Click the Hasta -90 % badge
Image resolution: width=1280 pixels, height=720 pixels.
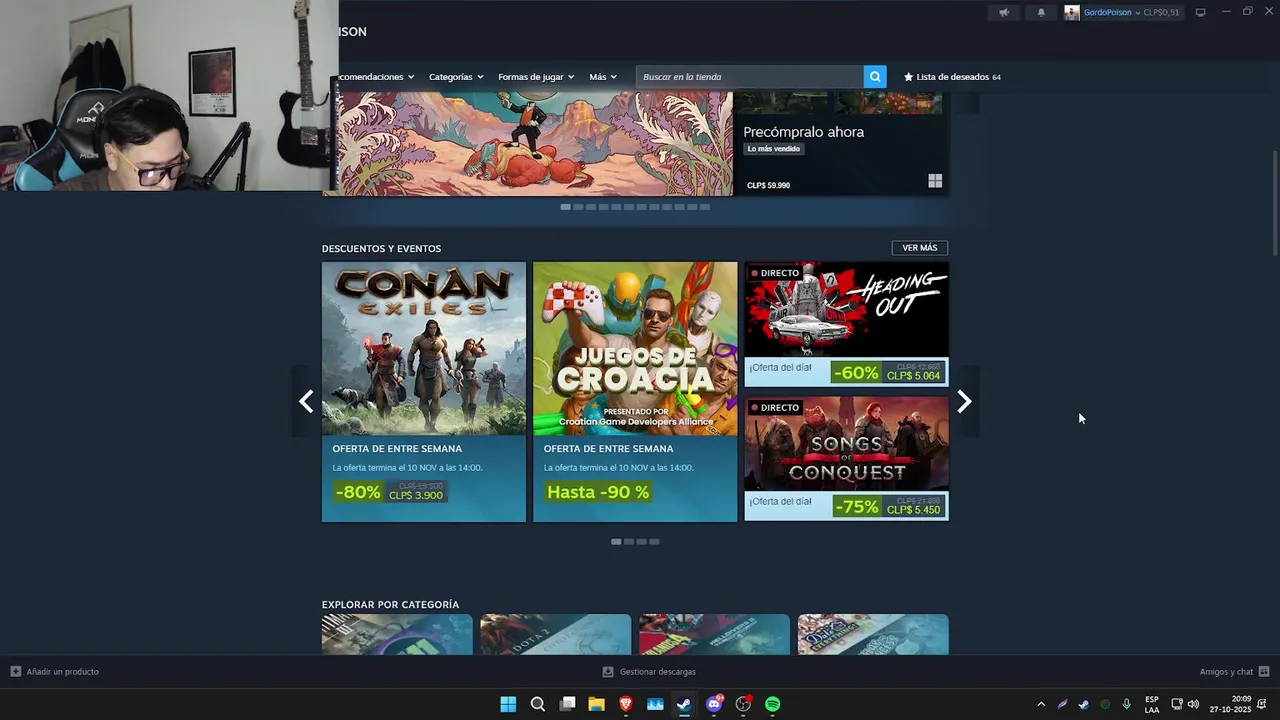point(598,492)
